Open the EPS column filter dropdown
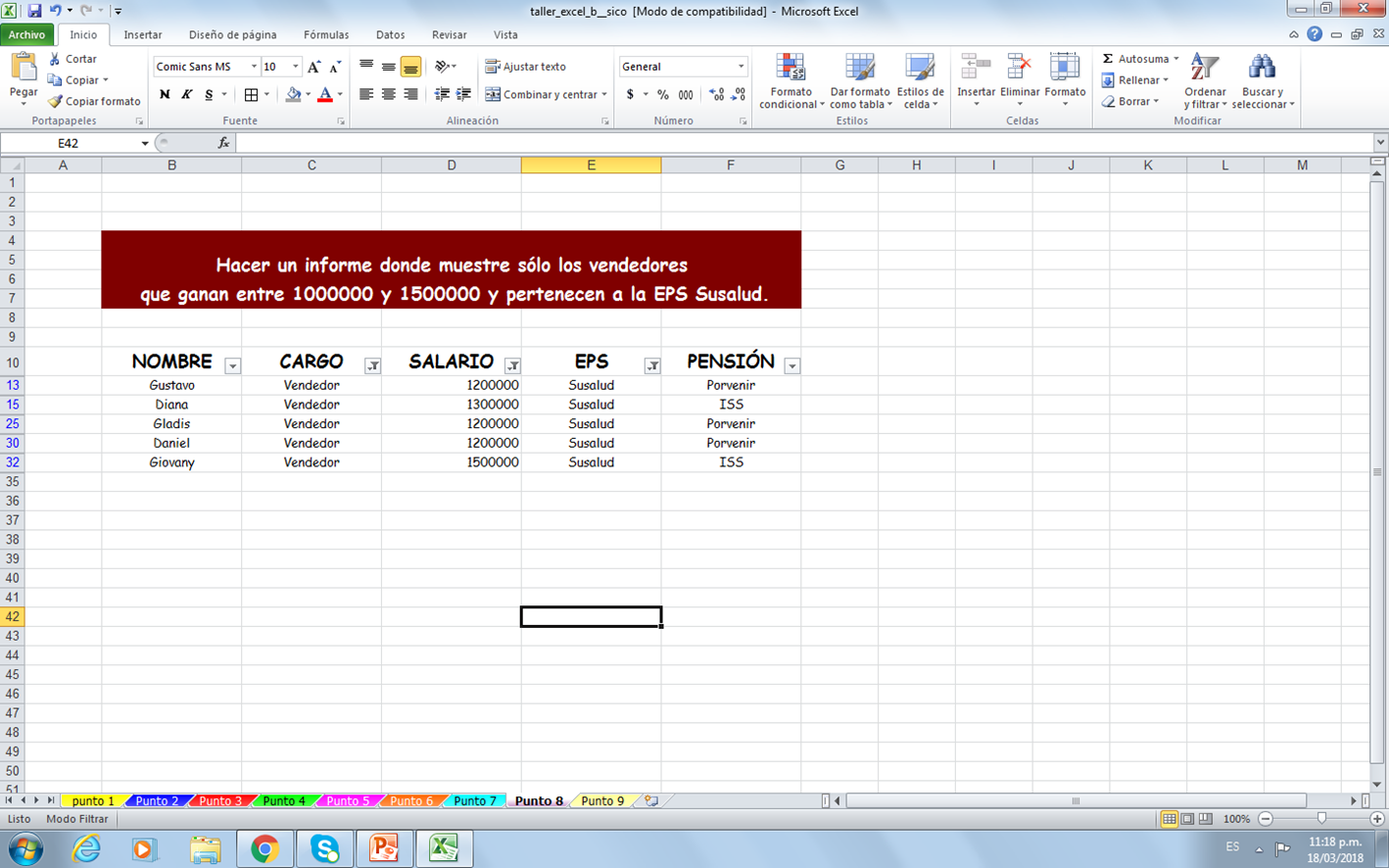Image resolution: width=1389 pixels, height=868 pixels. (652, 365)
